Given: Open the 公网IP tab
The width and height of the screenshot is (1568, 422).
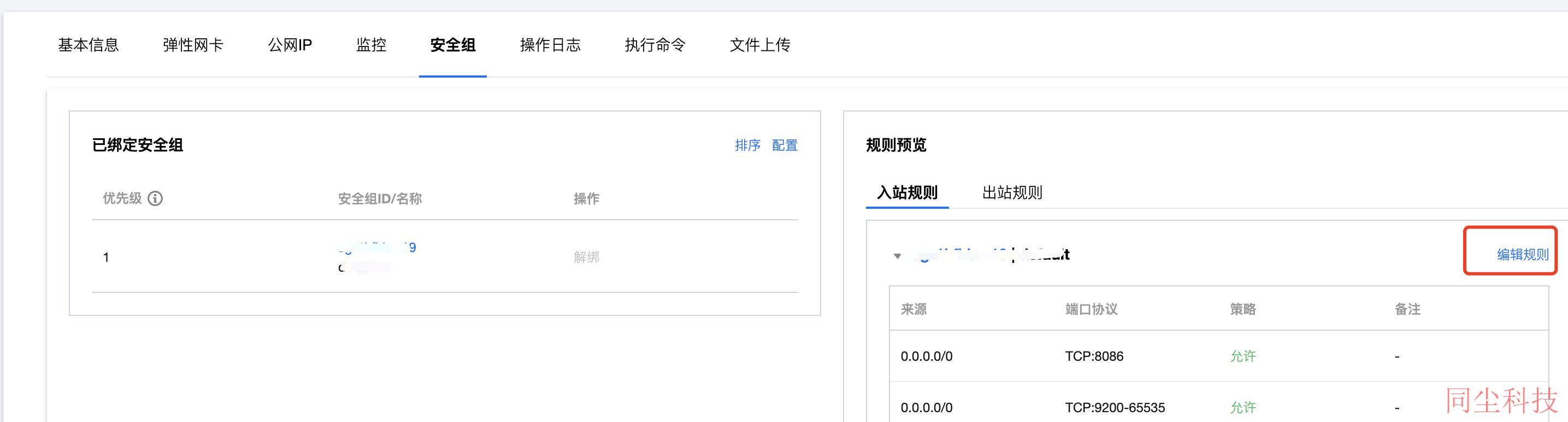Looking at the screenshot, I should 290,45.
